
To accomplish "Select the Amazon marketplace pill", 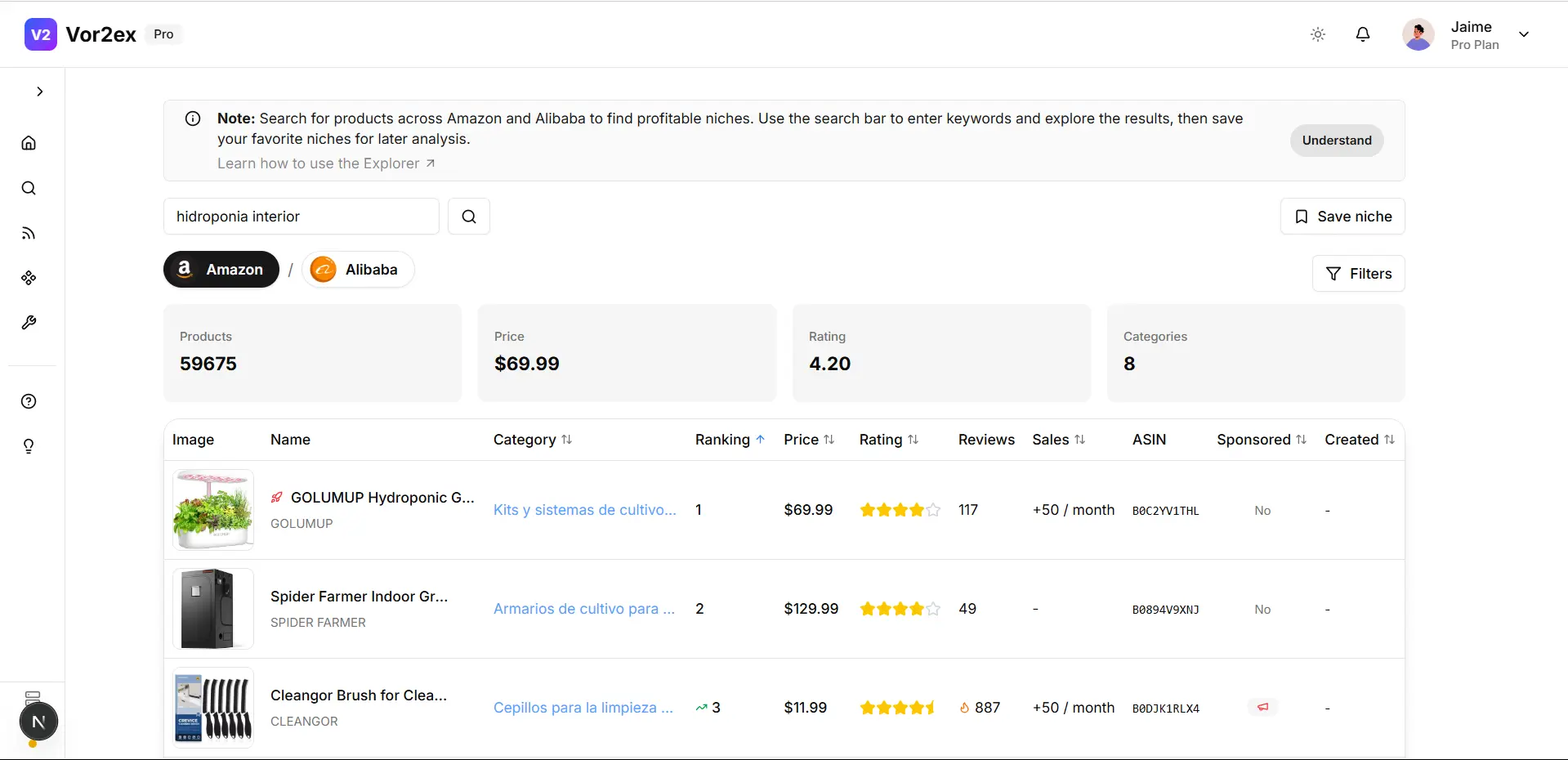I will coord(221,270).
